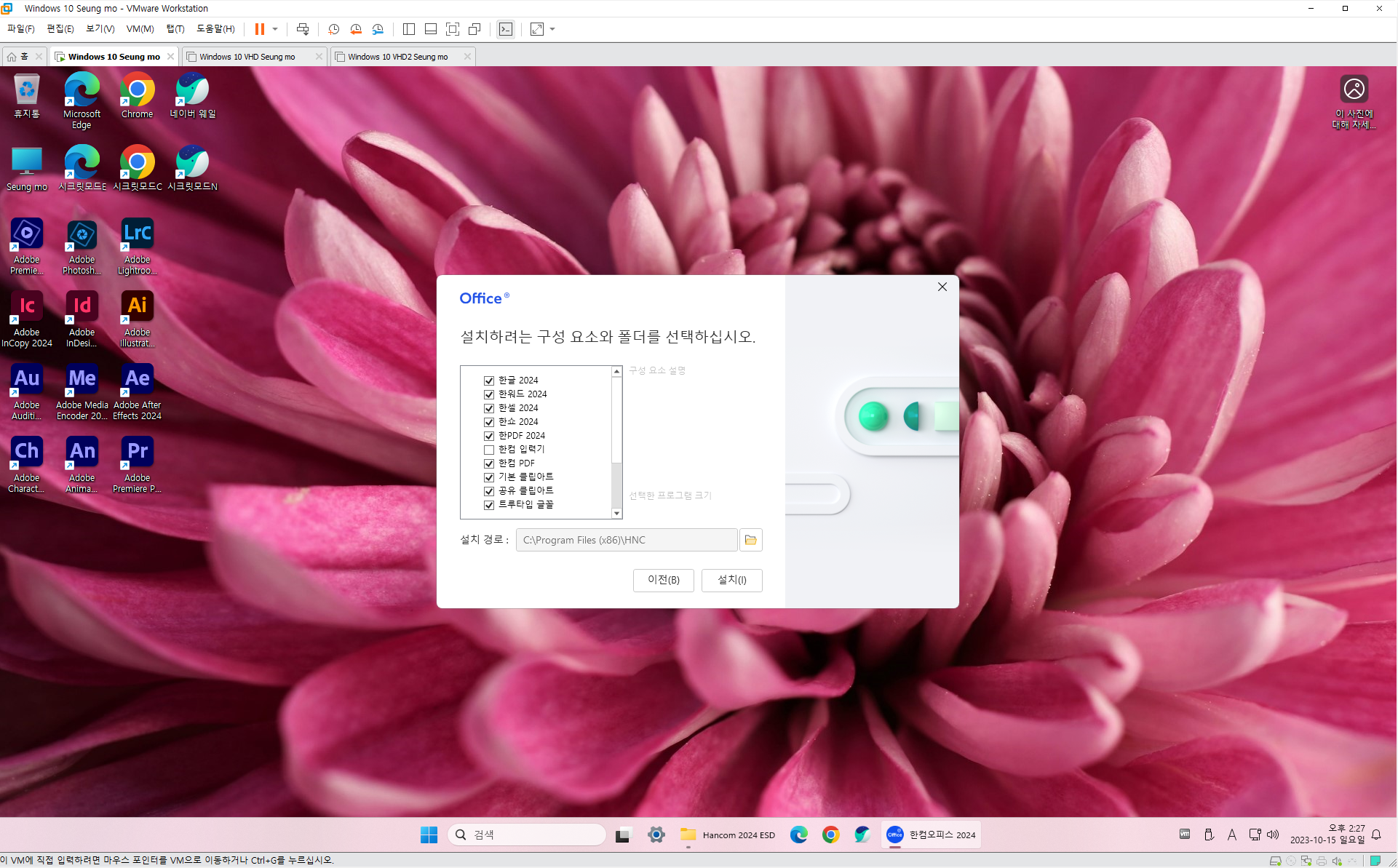Click the 이전(B) back button
The width and height of the screenshot is (1398, 868).
pos(663,580)
